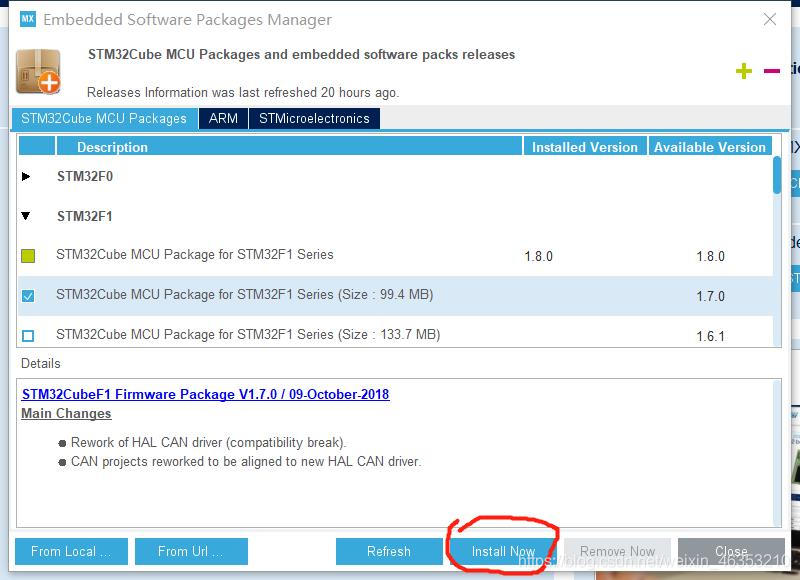Collapse the STM32F1 tree node

click(26, 216)
